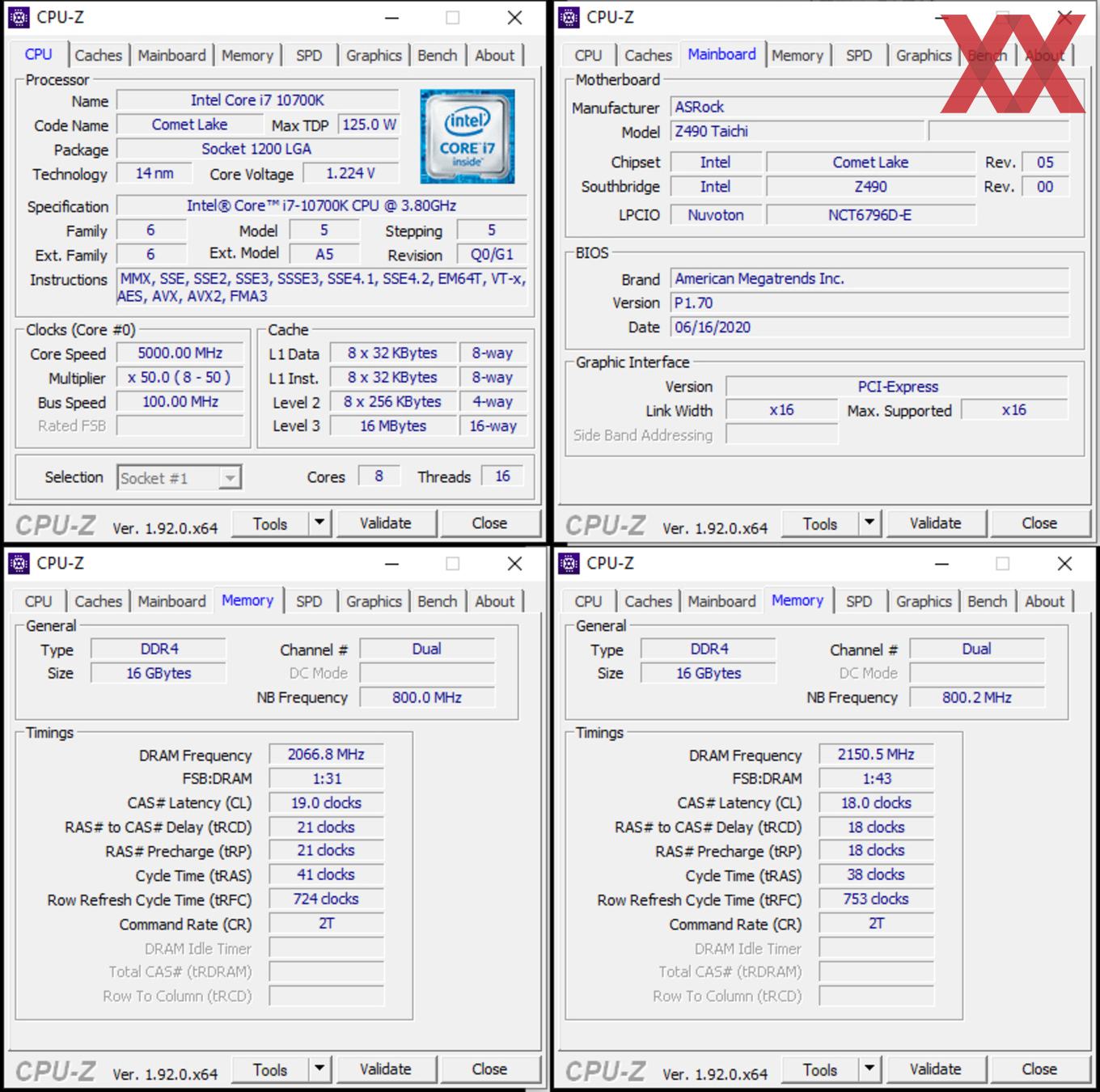The width and height of the screenshot is (1100, 1092).
Task: Close the bottom-right CPU-Z window via the X
Action: (1064, 563)
